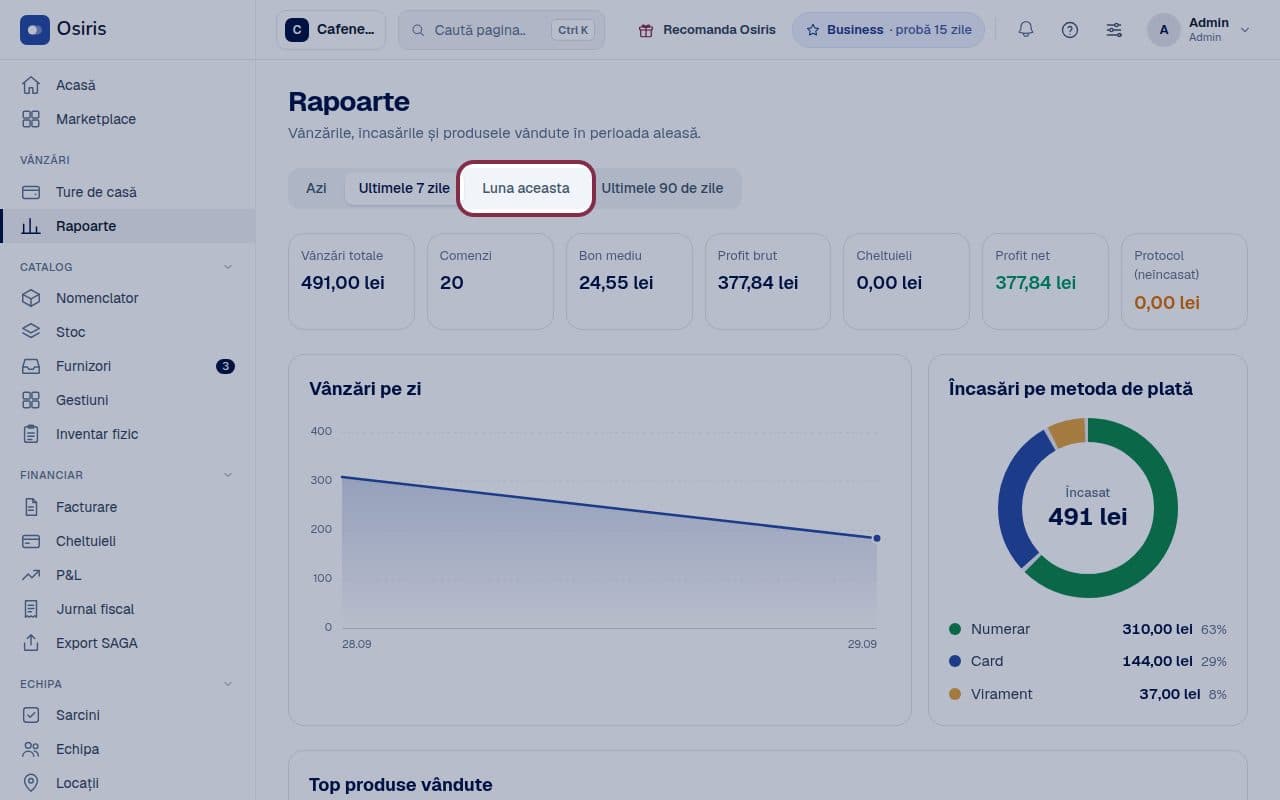
Task: Click the Gestiuni icon in sidebar
Action: coord(31,400)
